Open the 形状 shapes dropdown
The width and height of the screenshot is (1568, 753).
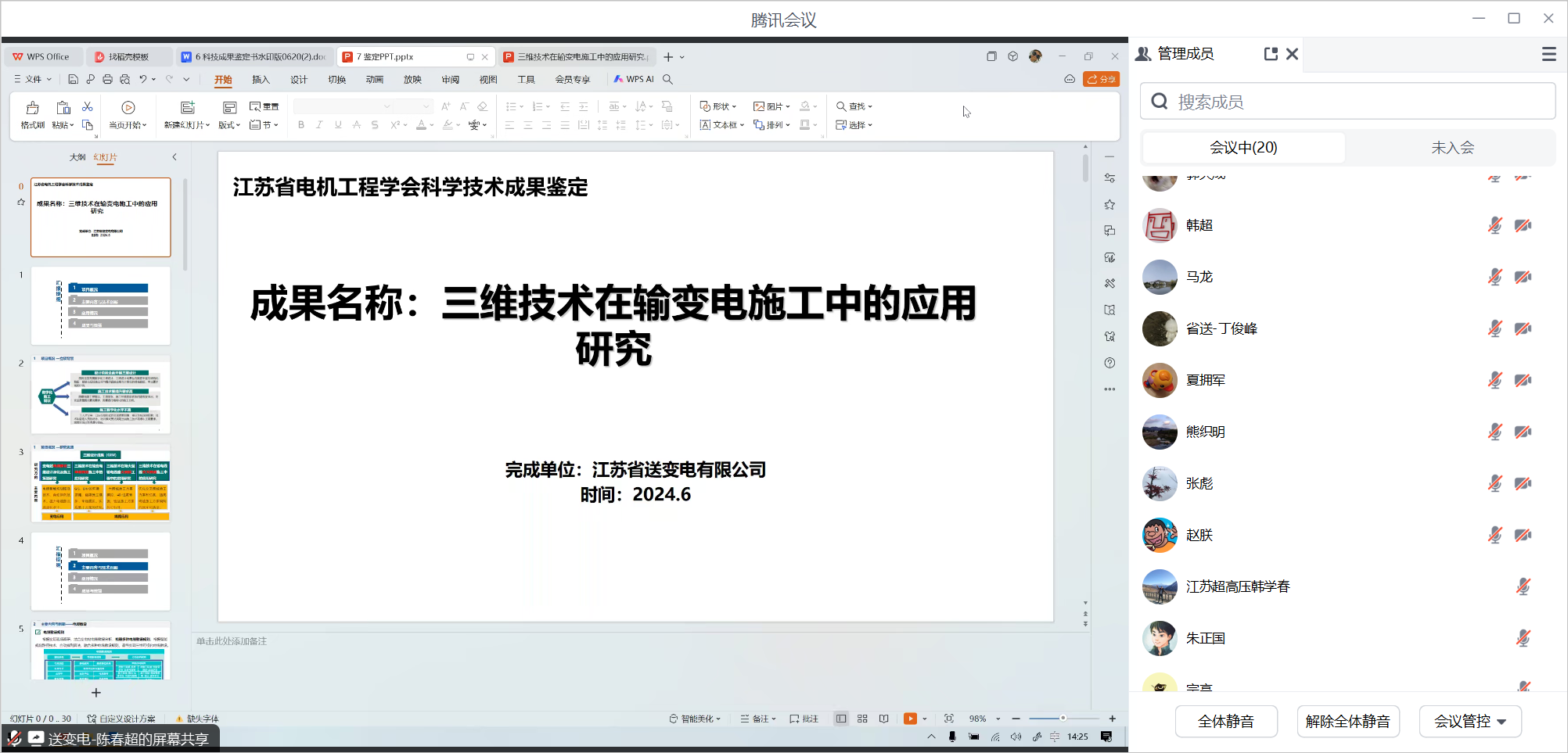pos(718,106)
